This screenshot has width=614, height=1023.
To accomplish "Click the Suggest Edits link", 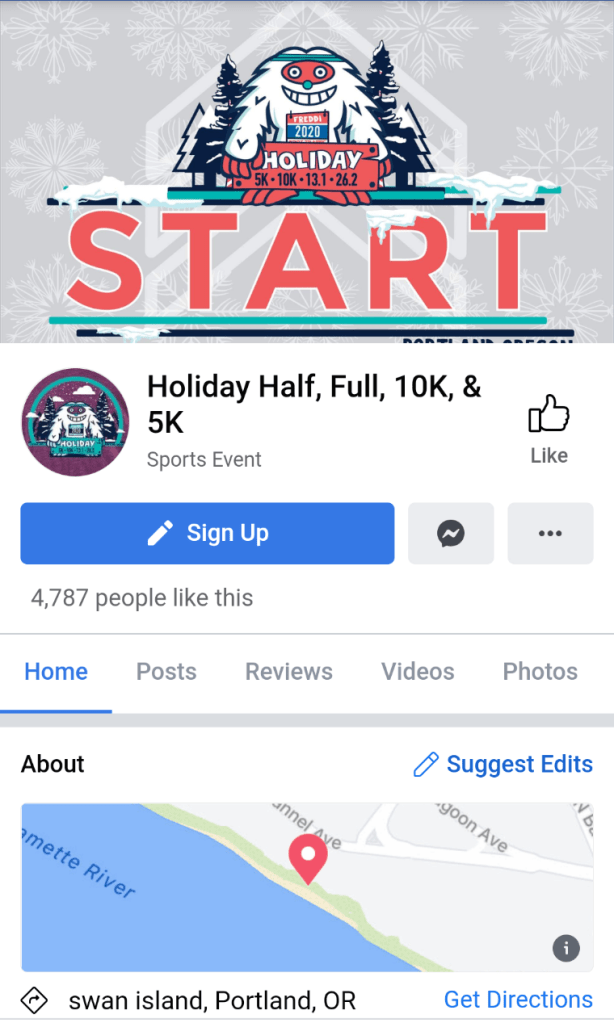I will pyautogui.click(x=519, y=764).
